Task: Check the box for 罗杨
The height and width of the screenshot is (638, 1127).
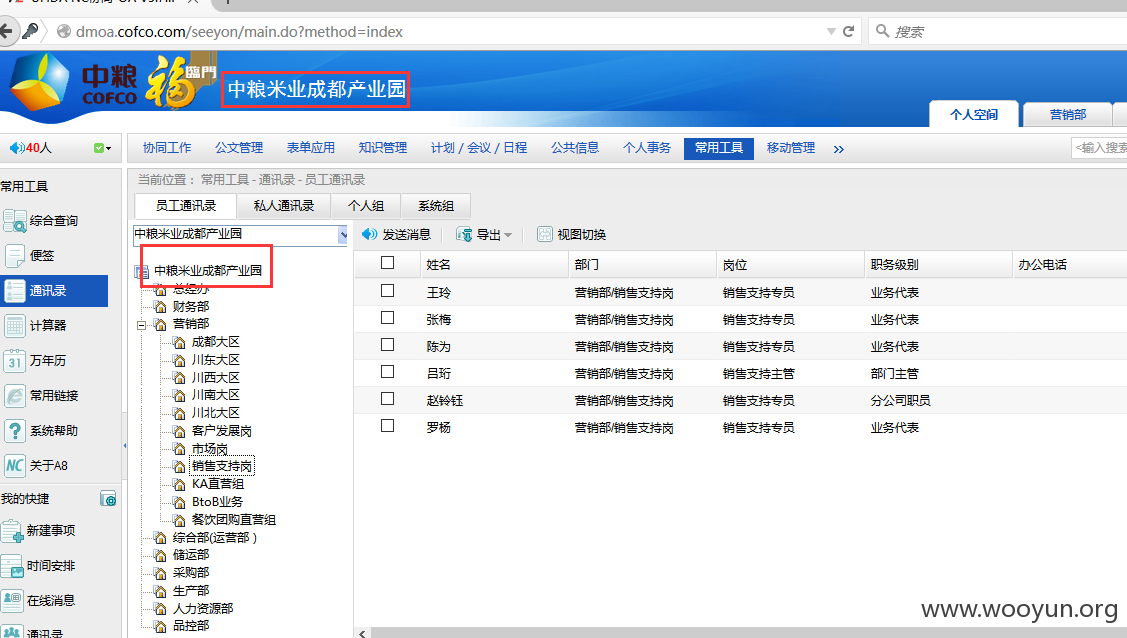Action: click(387, 425)
